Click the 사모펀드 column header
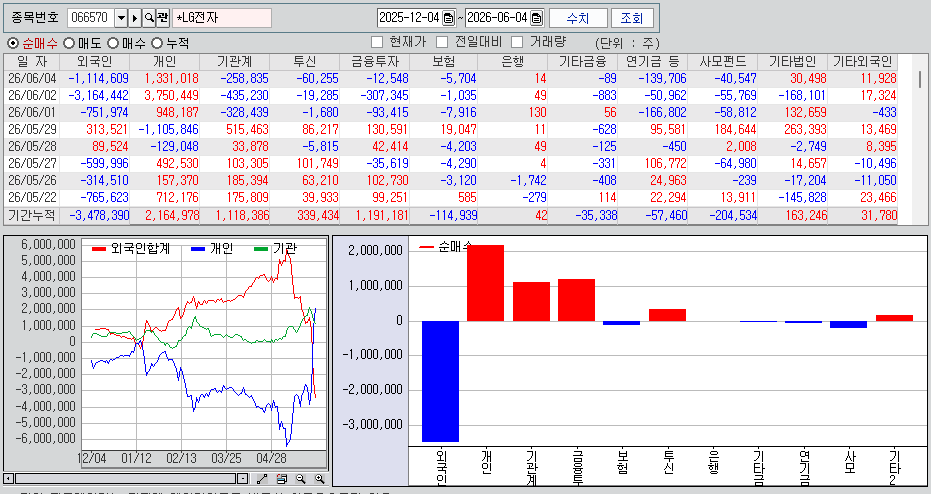 pyautogui.click(x=723, y=62)
